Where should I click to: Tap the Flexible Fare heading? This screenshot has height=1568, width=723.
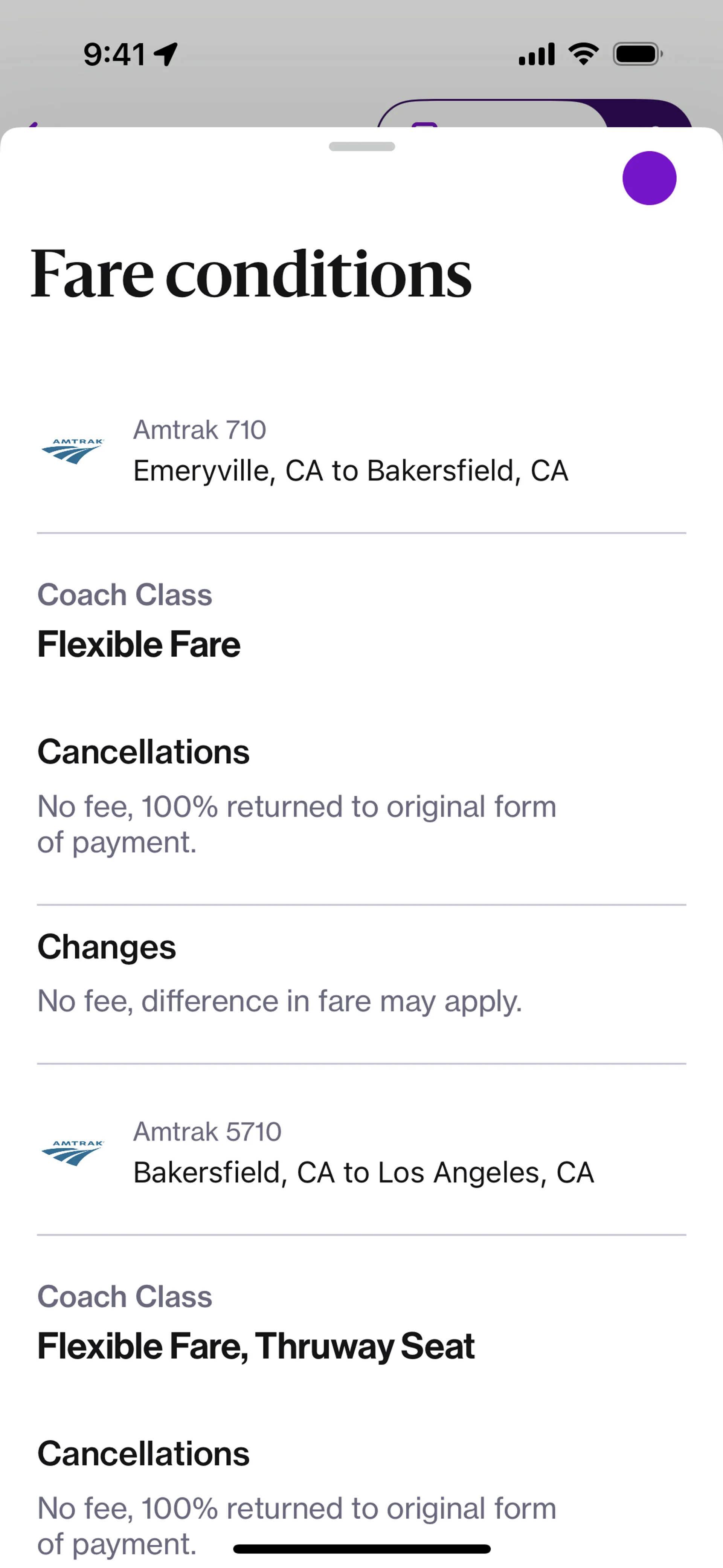click(x=139, y=644)
